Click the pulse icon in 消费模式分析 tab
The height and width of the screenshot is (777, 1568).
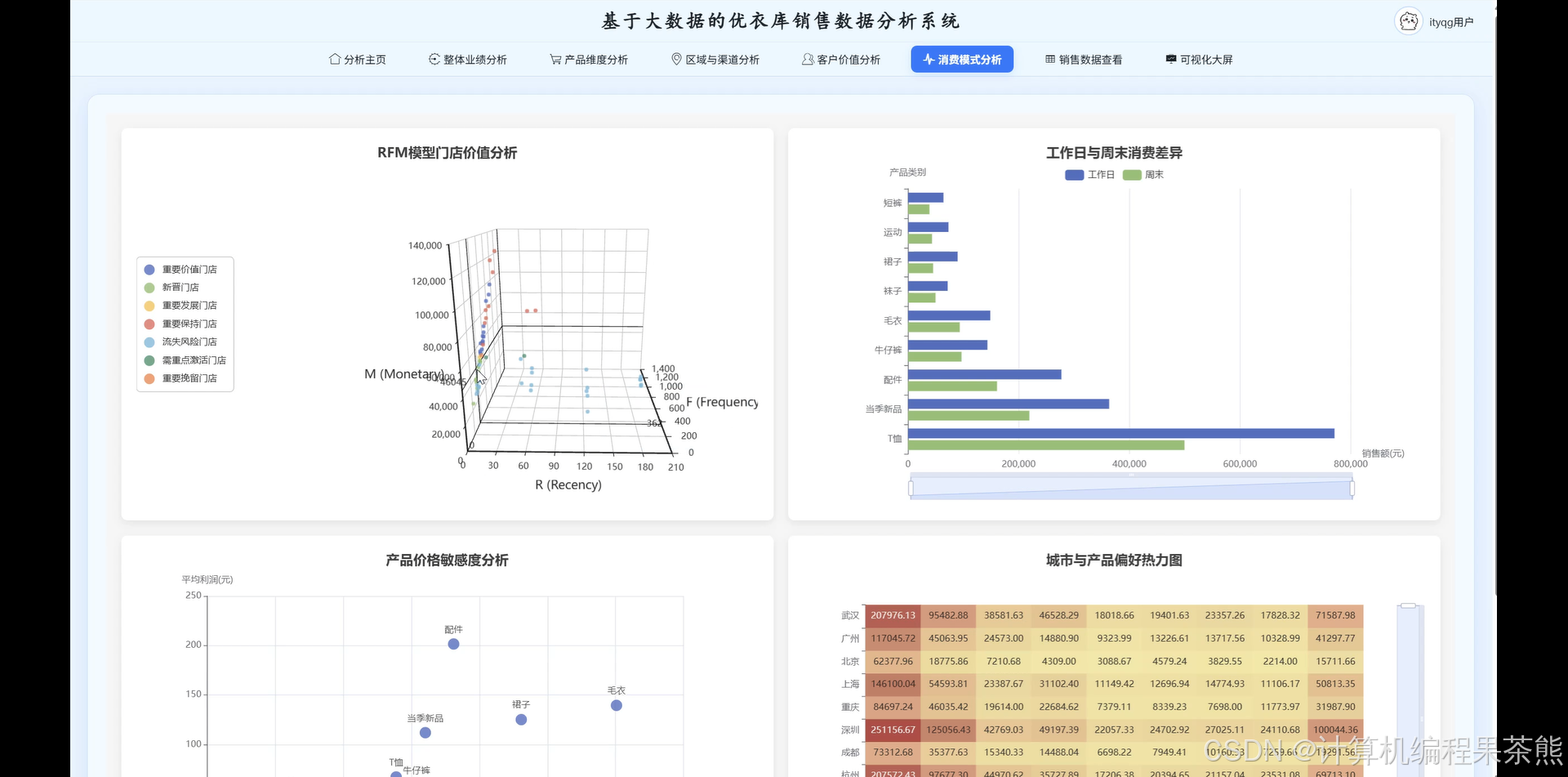point(929,59)
